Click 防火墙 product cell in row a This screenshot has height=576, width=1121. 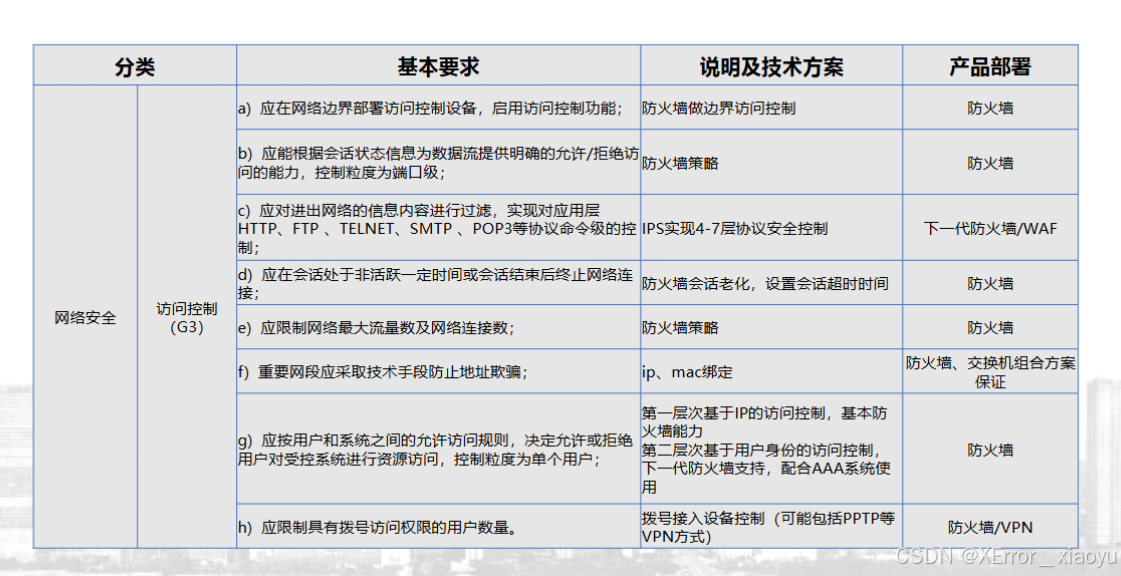pyautogui.click(x=990, y=108)
